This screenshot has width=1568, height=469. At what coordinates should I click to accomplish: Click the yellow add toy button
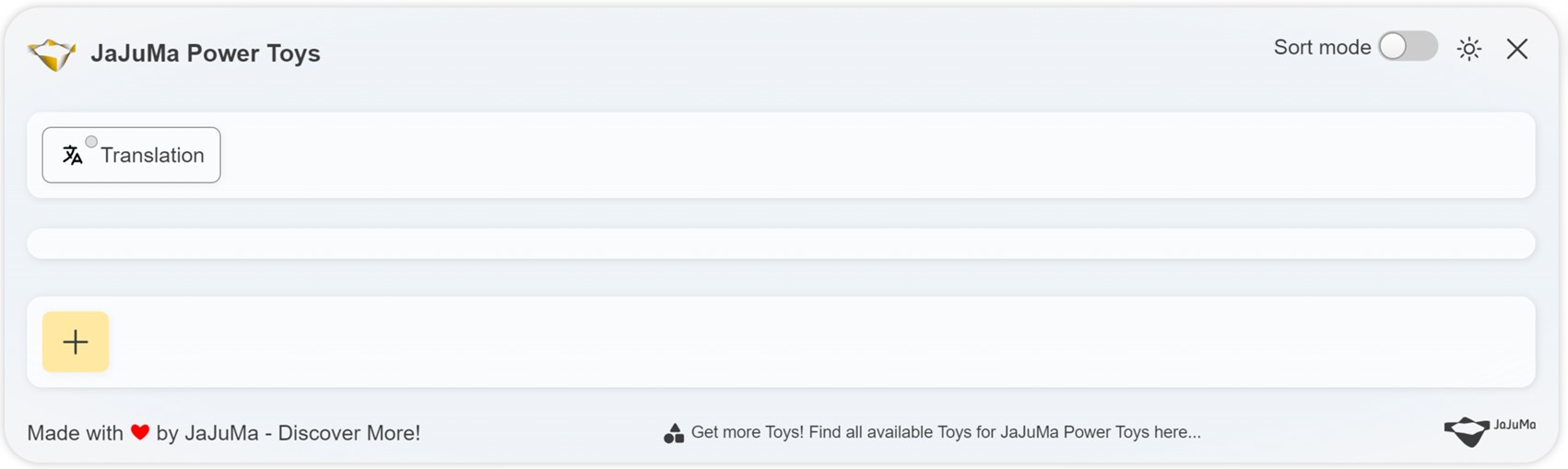(x=76, y=342)
